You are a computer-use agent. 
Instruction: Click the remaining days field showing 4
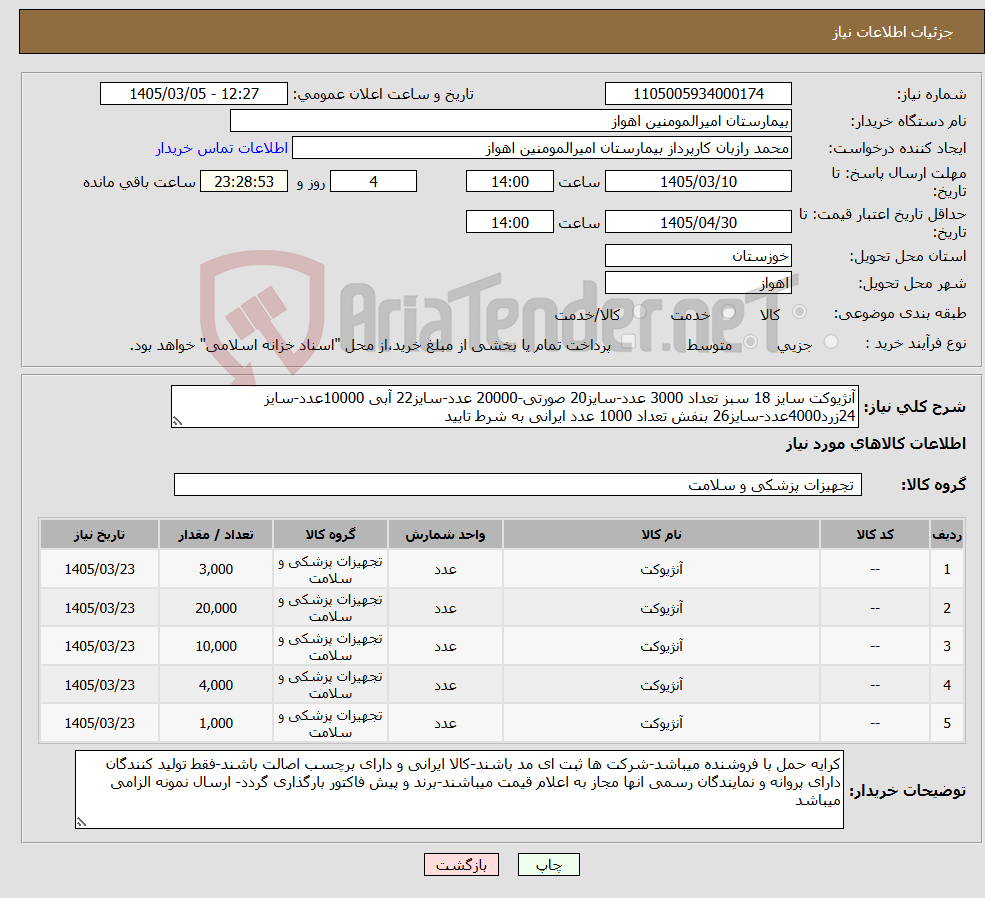[373, 181]
